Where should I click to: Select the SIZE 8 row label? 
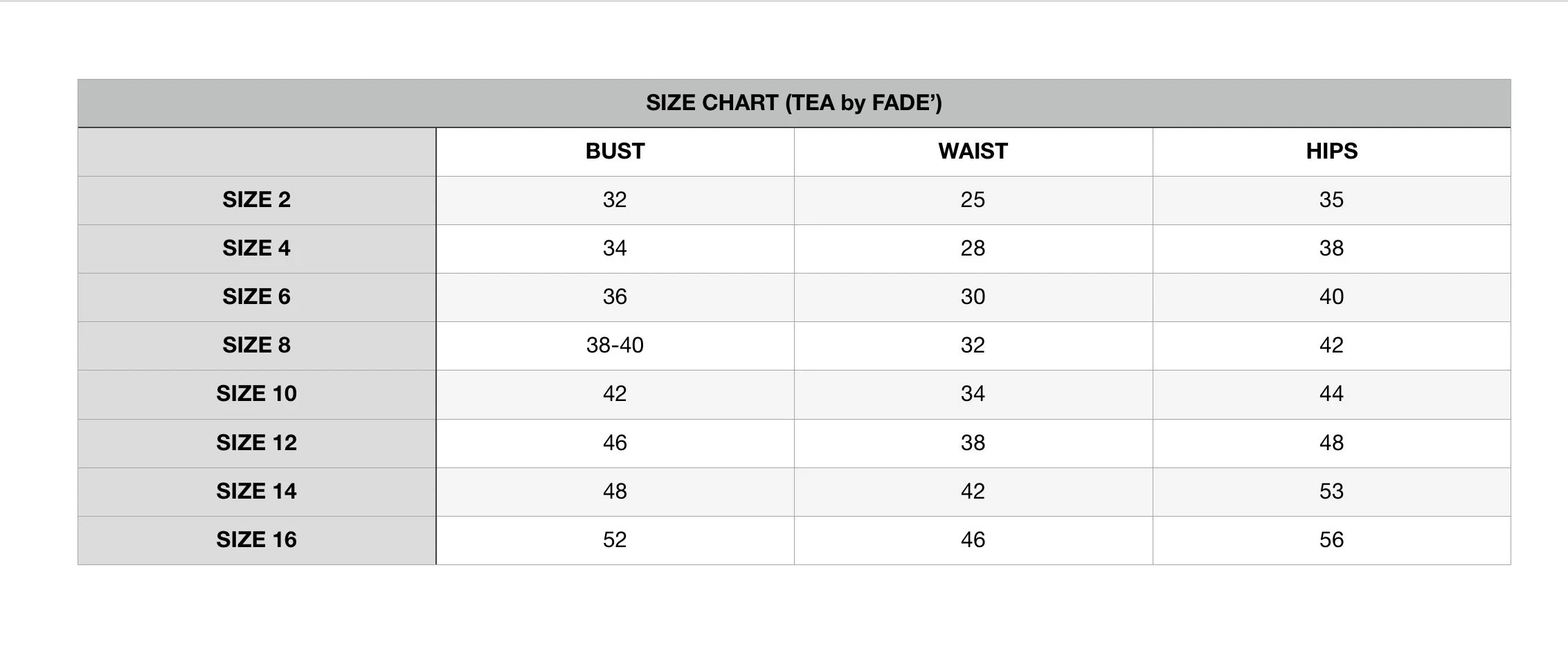click(257, 346)
